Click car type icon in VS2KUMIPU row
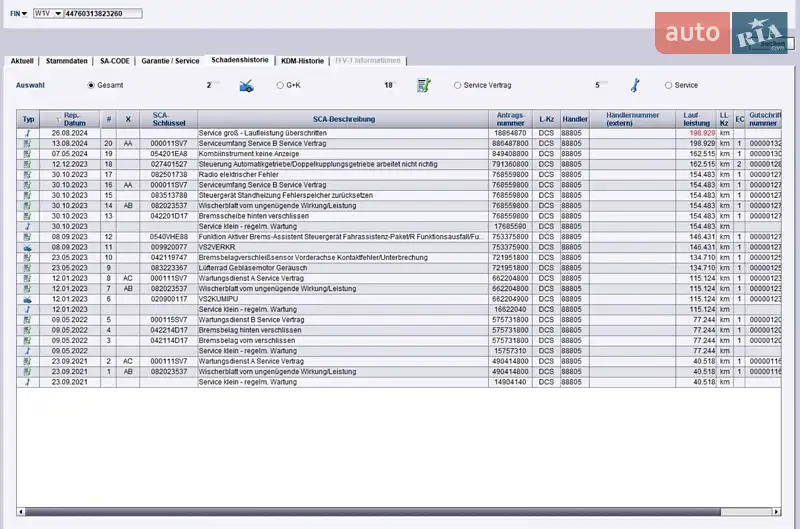This screenshot has width=800, height=529. pyautogui.click(x=28, y=299)
